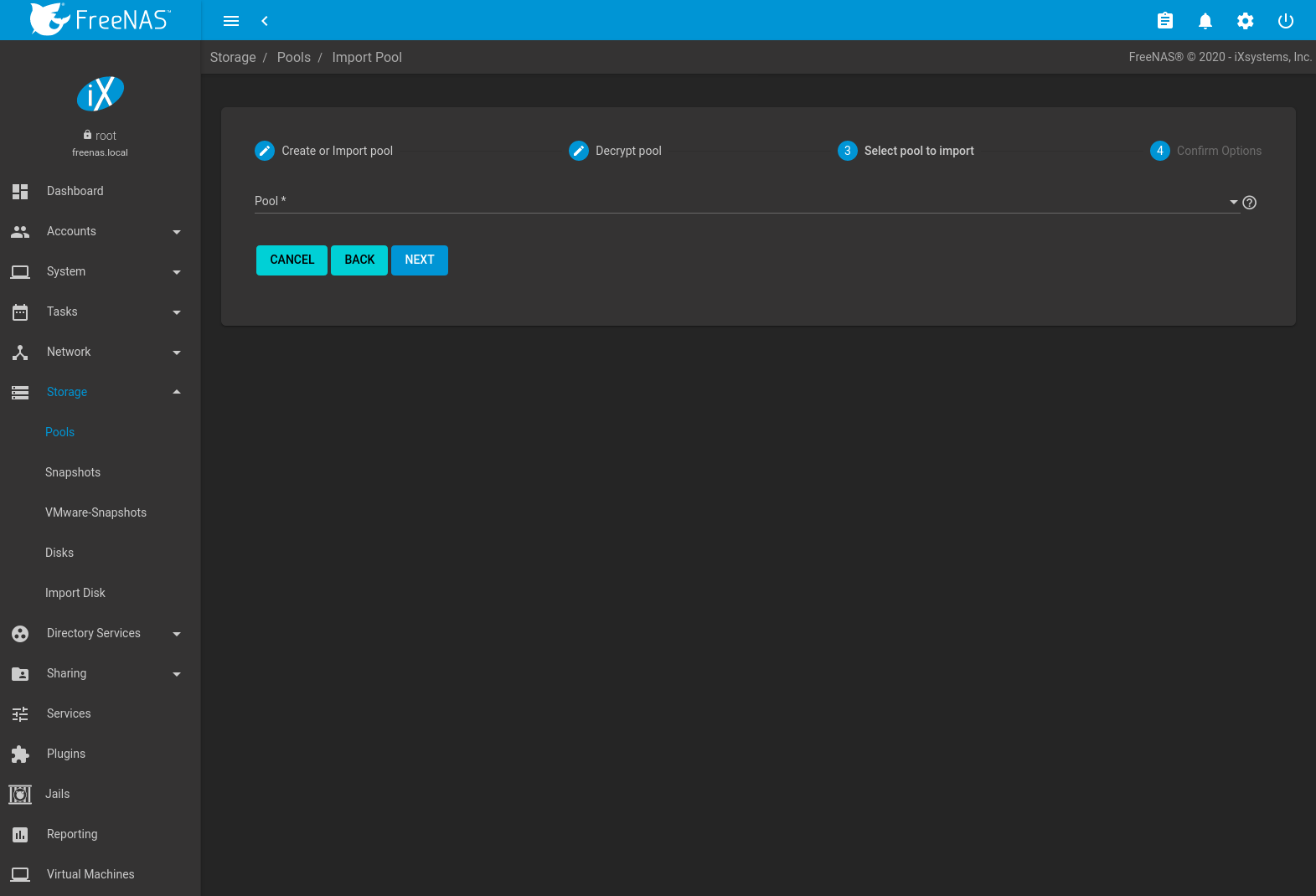Show help for the Pool field
The width and height of the screenshot is (1316, 896).
(x=1249, y=203)
